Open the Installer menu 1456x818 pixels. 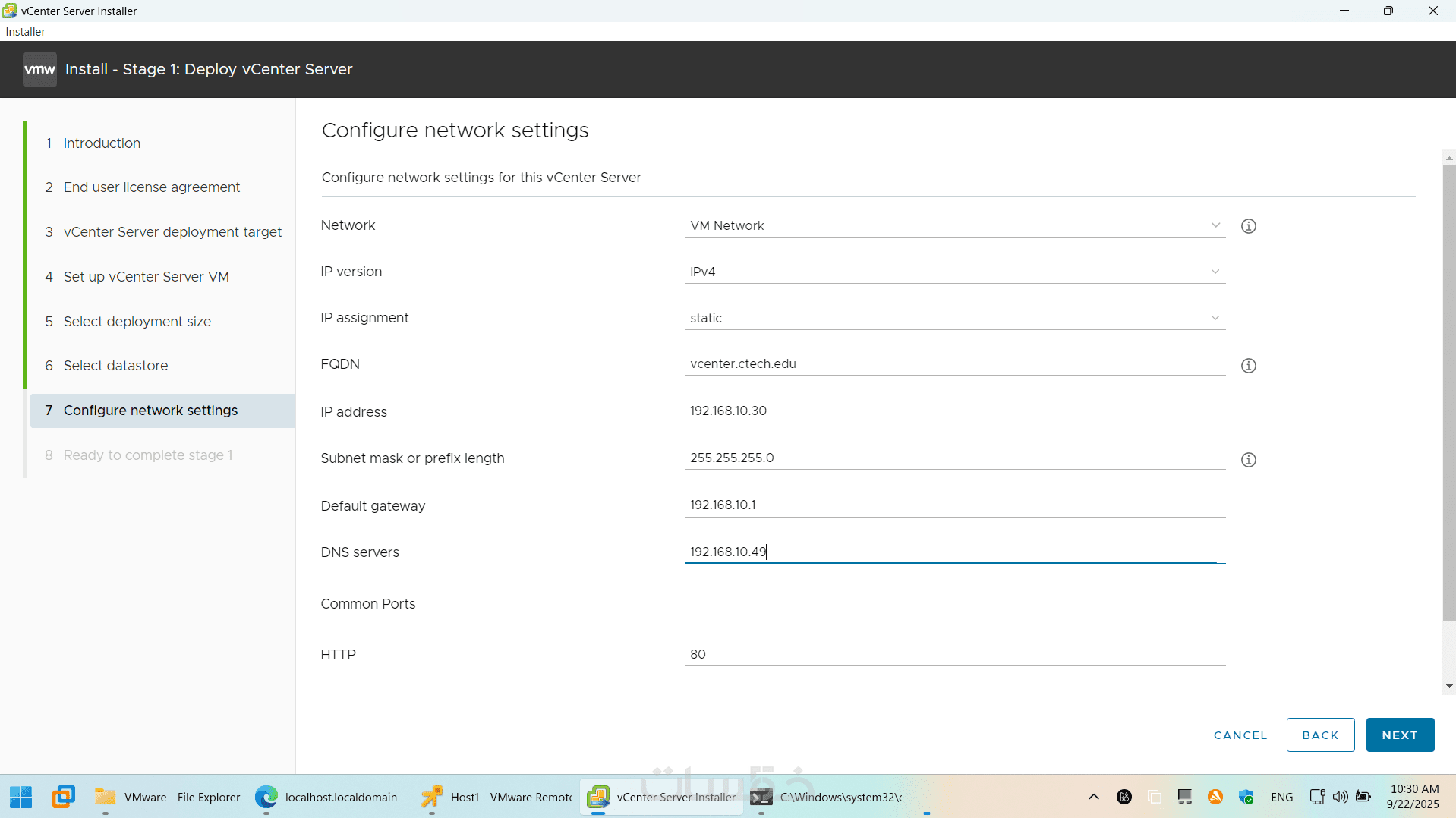tap(26, 32)
